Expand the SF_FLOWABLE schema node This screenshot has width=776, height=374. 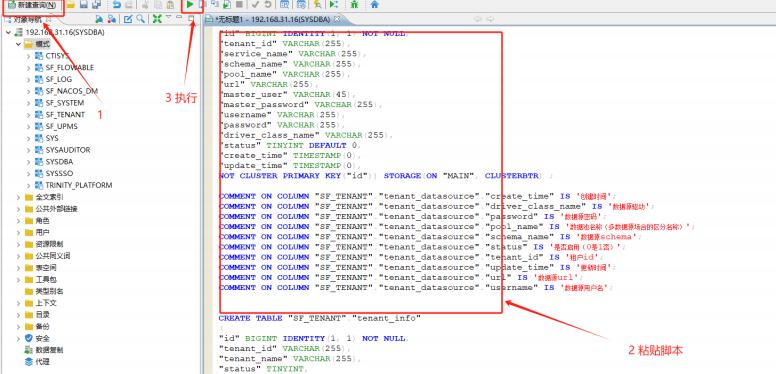[x=29, y=67]
